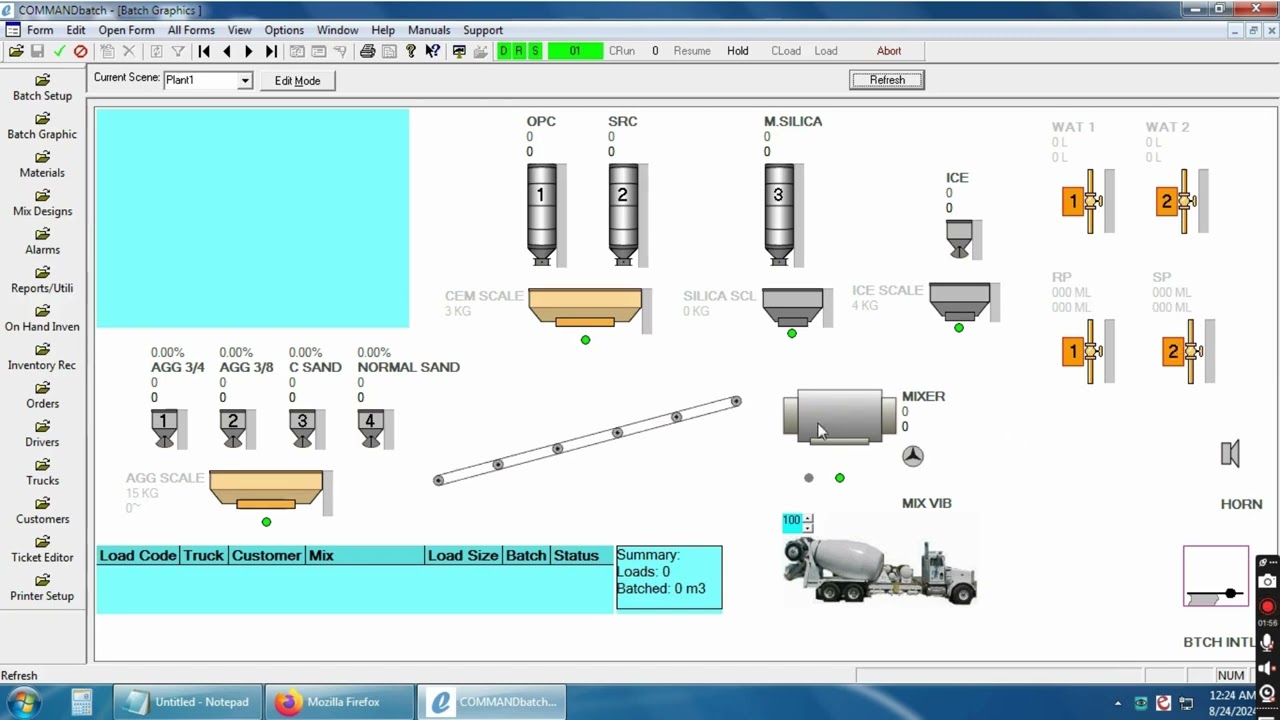This screenshot has width=1280, height=720.
Task: Click the Hold command
Action: [738, 51]
